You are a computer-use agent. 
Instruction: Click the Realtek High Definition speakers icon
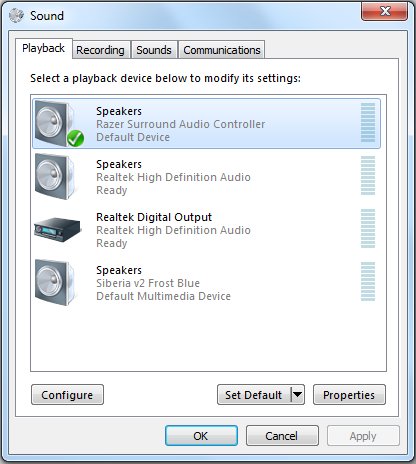(x=55, y=177)
